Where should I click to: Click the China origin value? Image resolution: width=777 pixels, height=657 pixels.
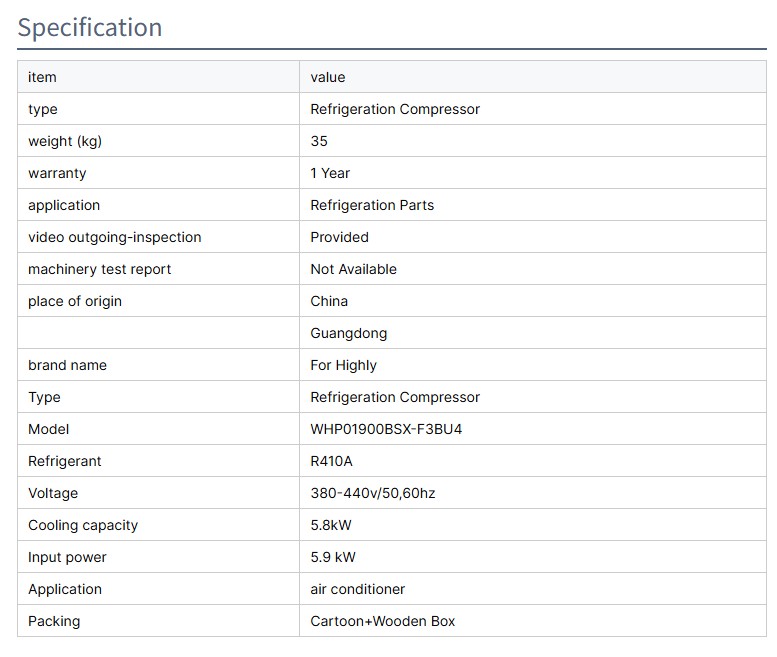(x=329, y=301)
